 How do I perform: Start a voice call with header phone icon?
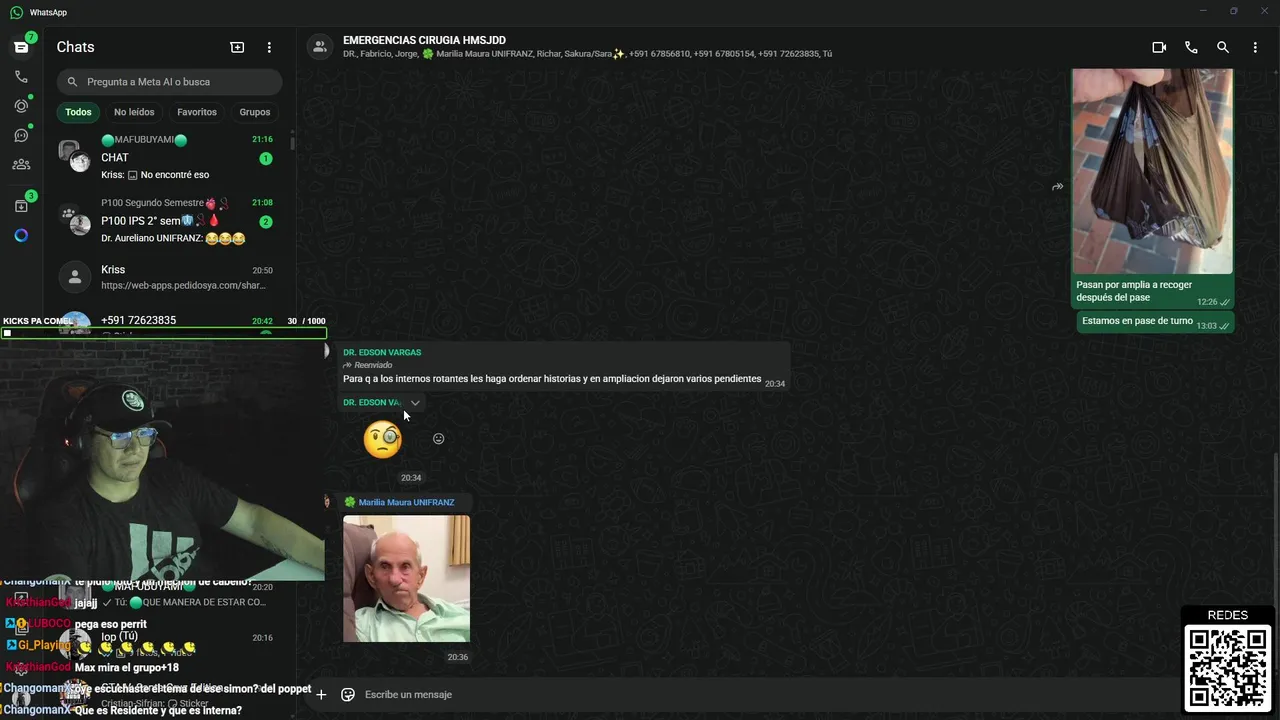[x=1191, y=47]
